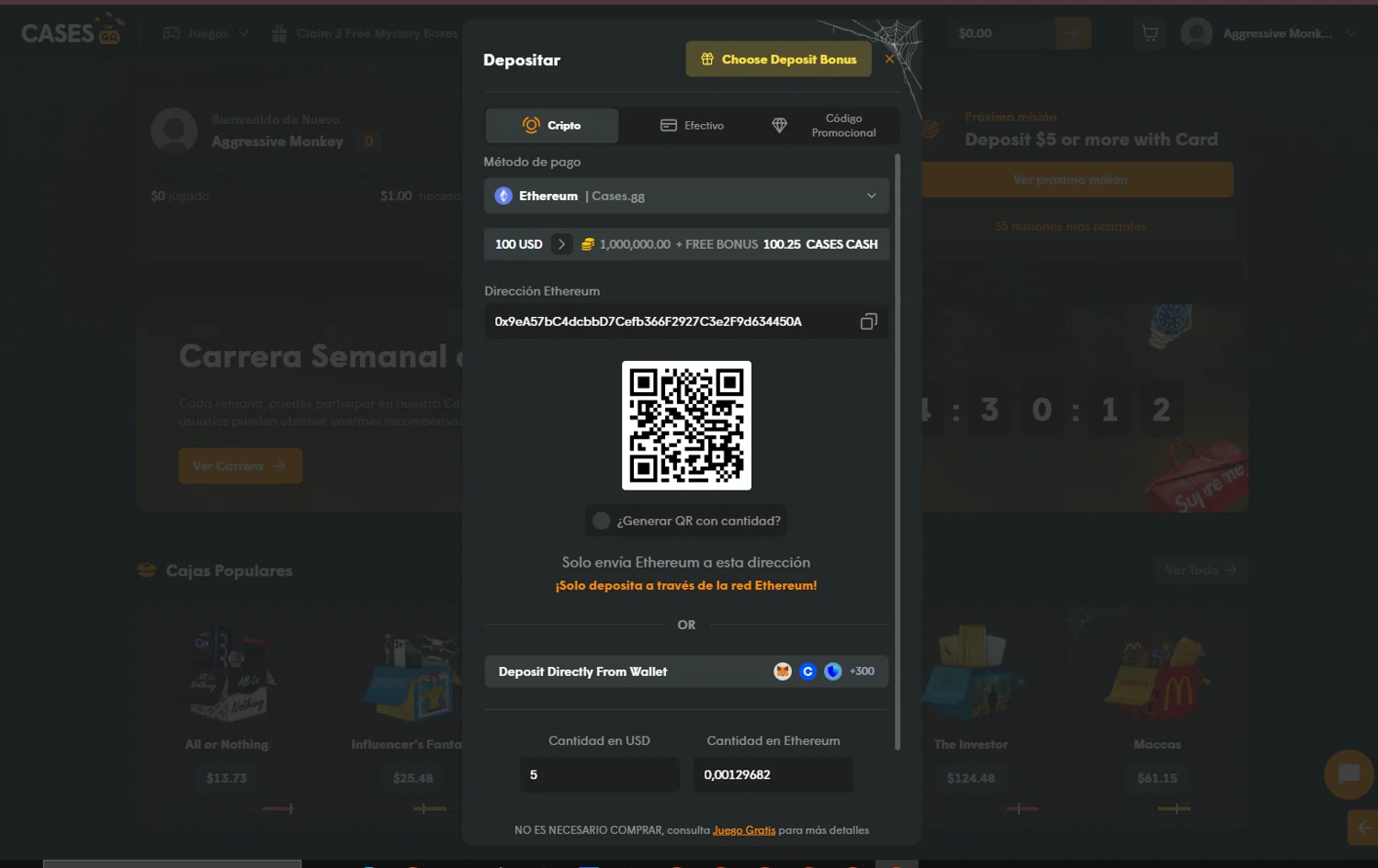The image size is (1378, 868).
Task: Click the Coinbase wallet icon
Action: 808,671
